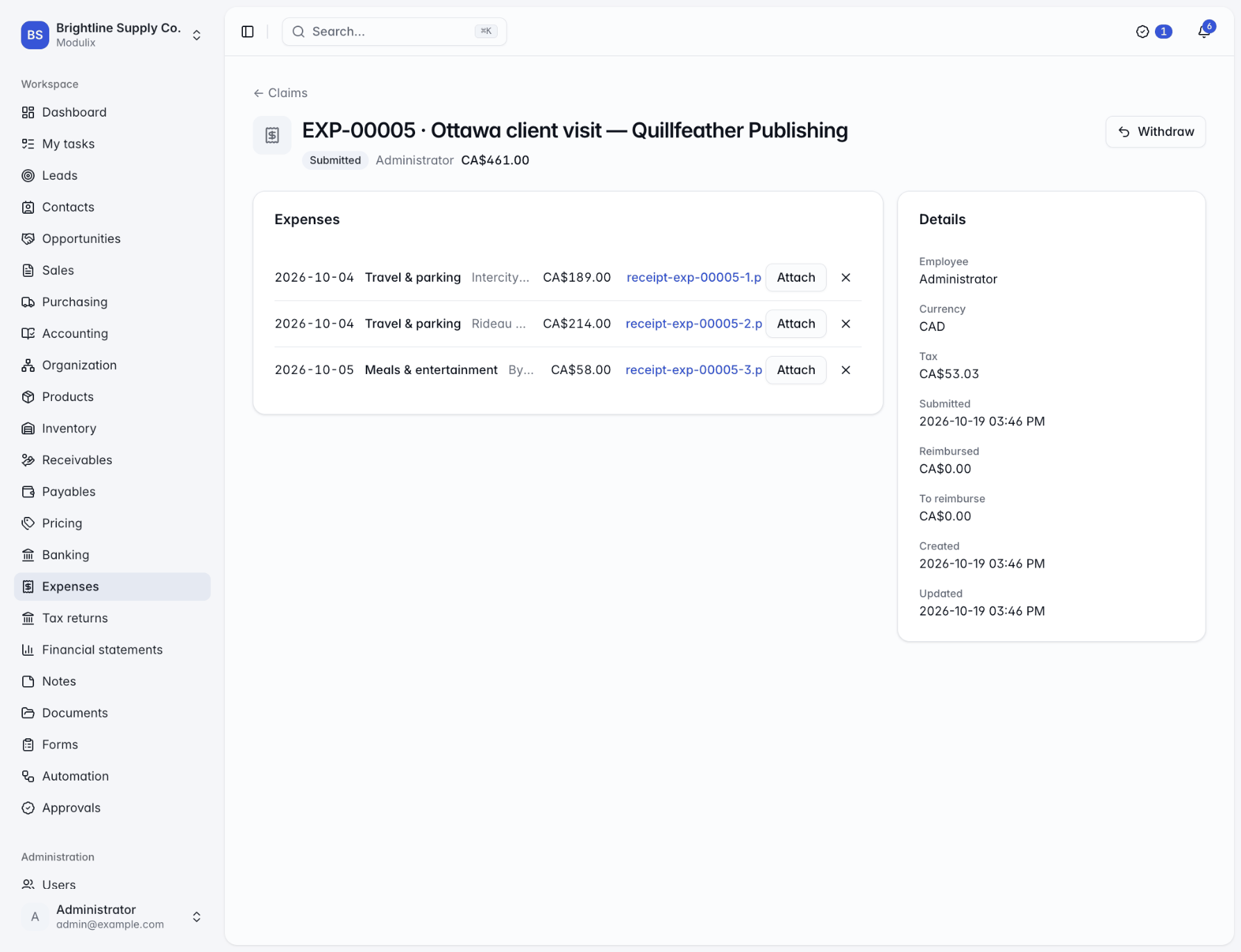Attach receipt to CA$189.00 expense
Screen dimensions: 1241x952
(x=795, y=278)
